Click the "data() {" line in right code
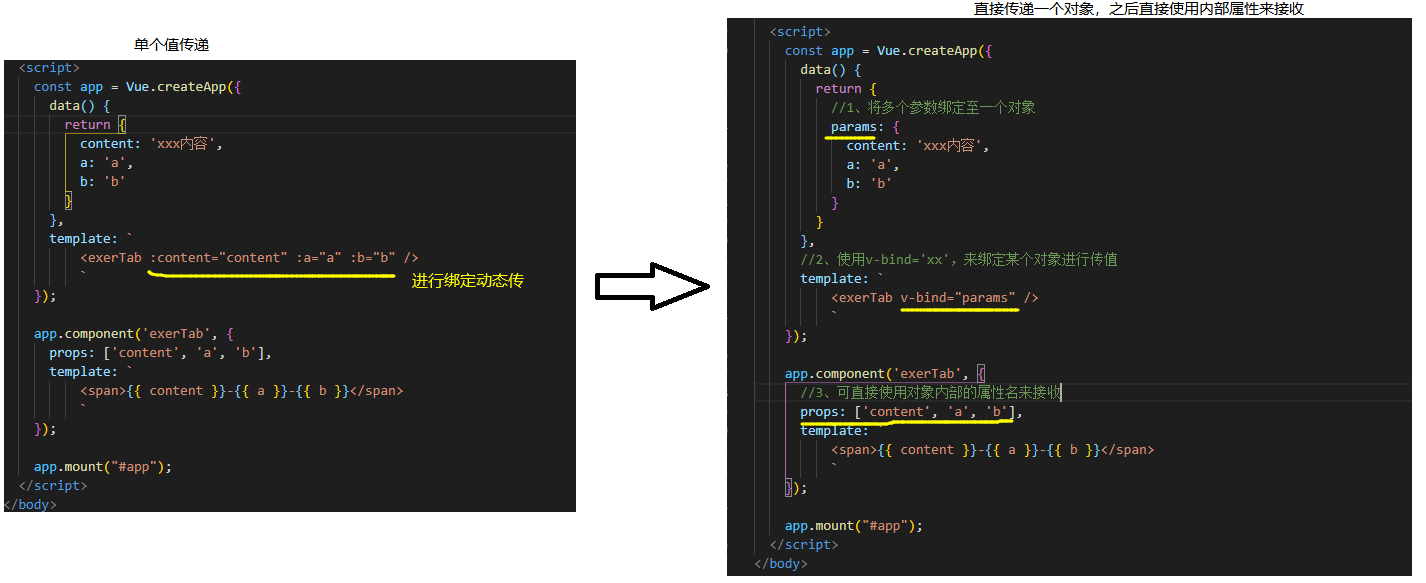Viewport: 1426px width, 583px height. click(x=831, y=69)
